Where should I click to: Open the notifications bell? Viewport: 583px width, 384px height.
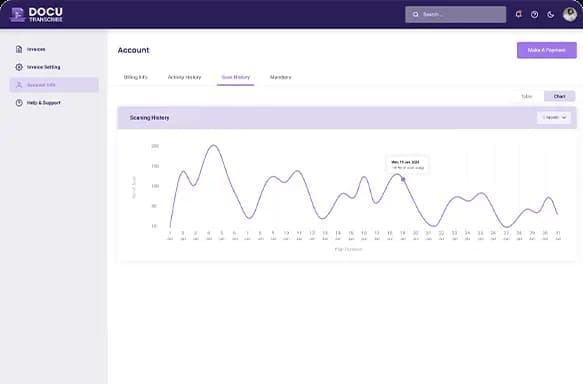tap(518, 14)
